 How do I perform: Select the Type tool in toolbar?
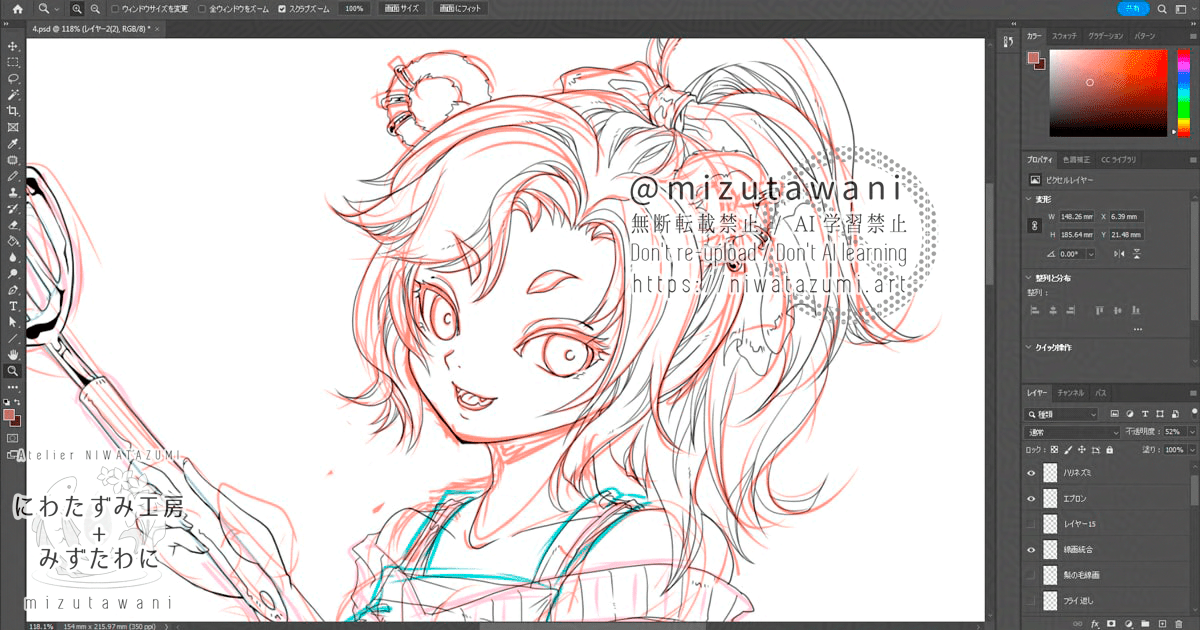13,306
